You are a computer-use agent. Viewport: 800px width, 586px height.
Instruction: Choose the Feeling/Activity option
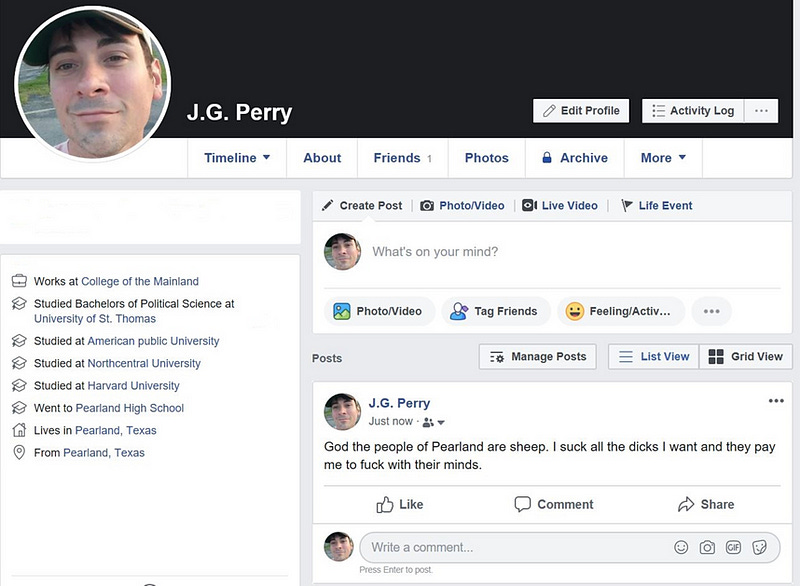pyautogui.click(x=621, y=311)
